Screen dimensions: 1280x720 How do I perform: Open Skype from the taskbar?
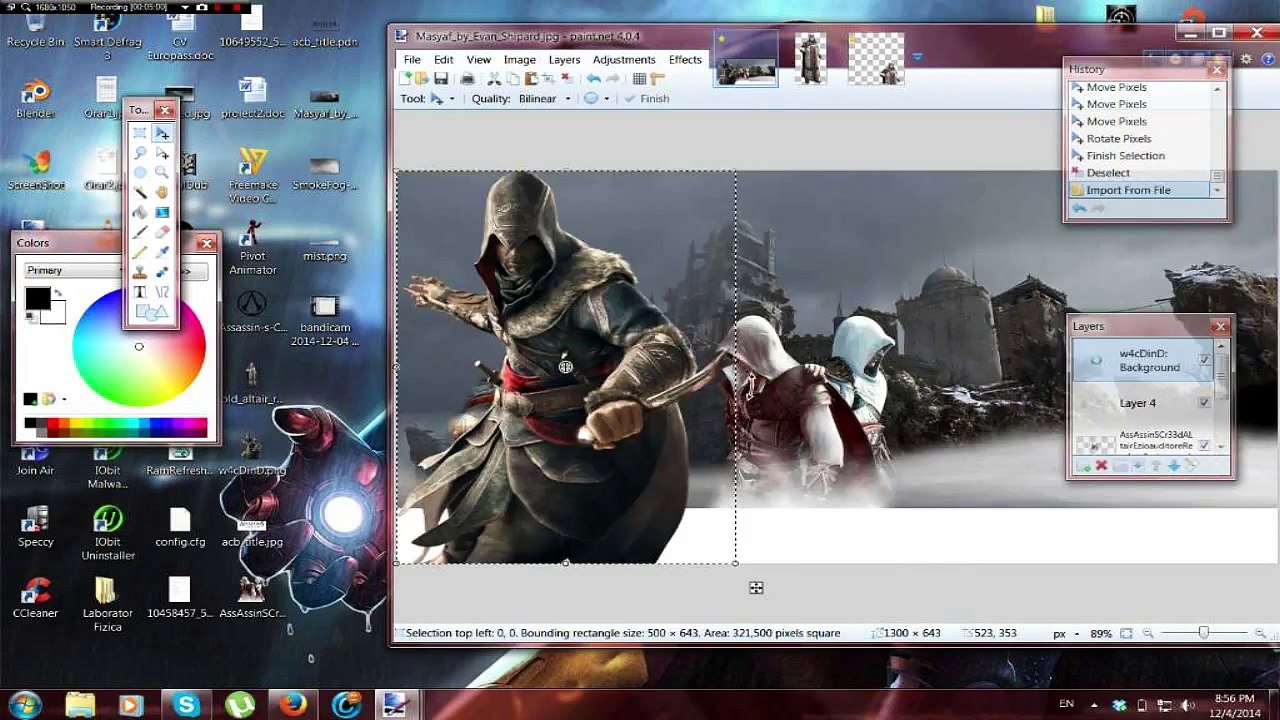[186, 705]
